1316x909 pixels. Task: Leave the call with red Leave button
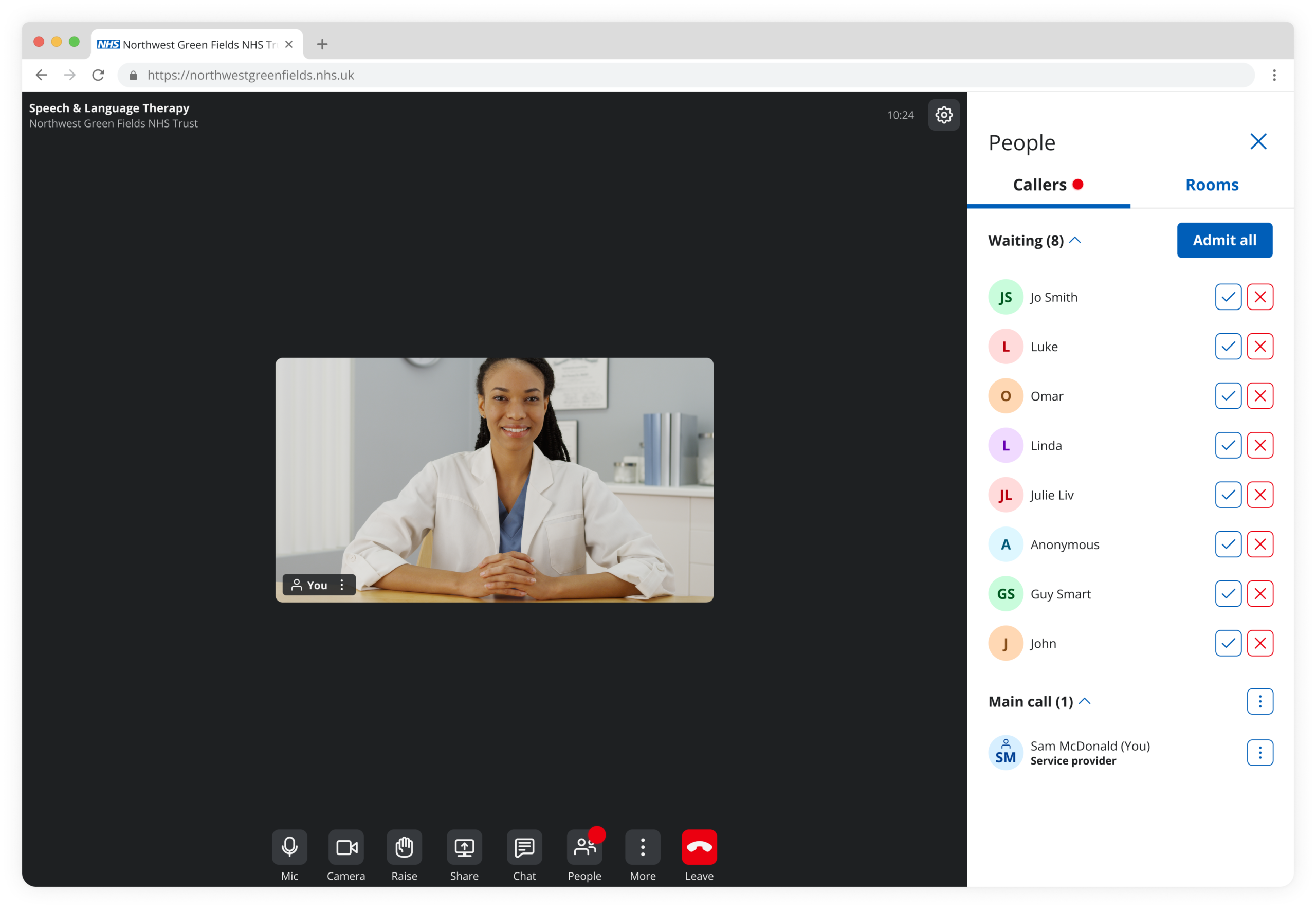click(699, 847)
